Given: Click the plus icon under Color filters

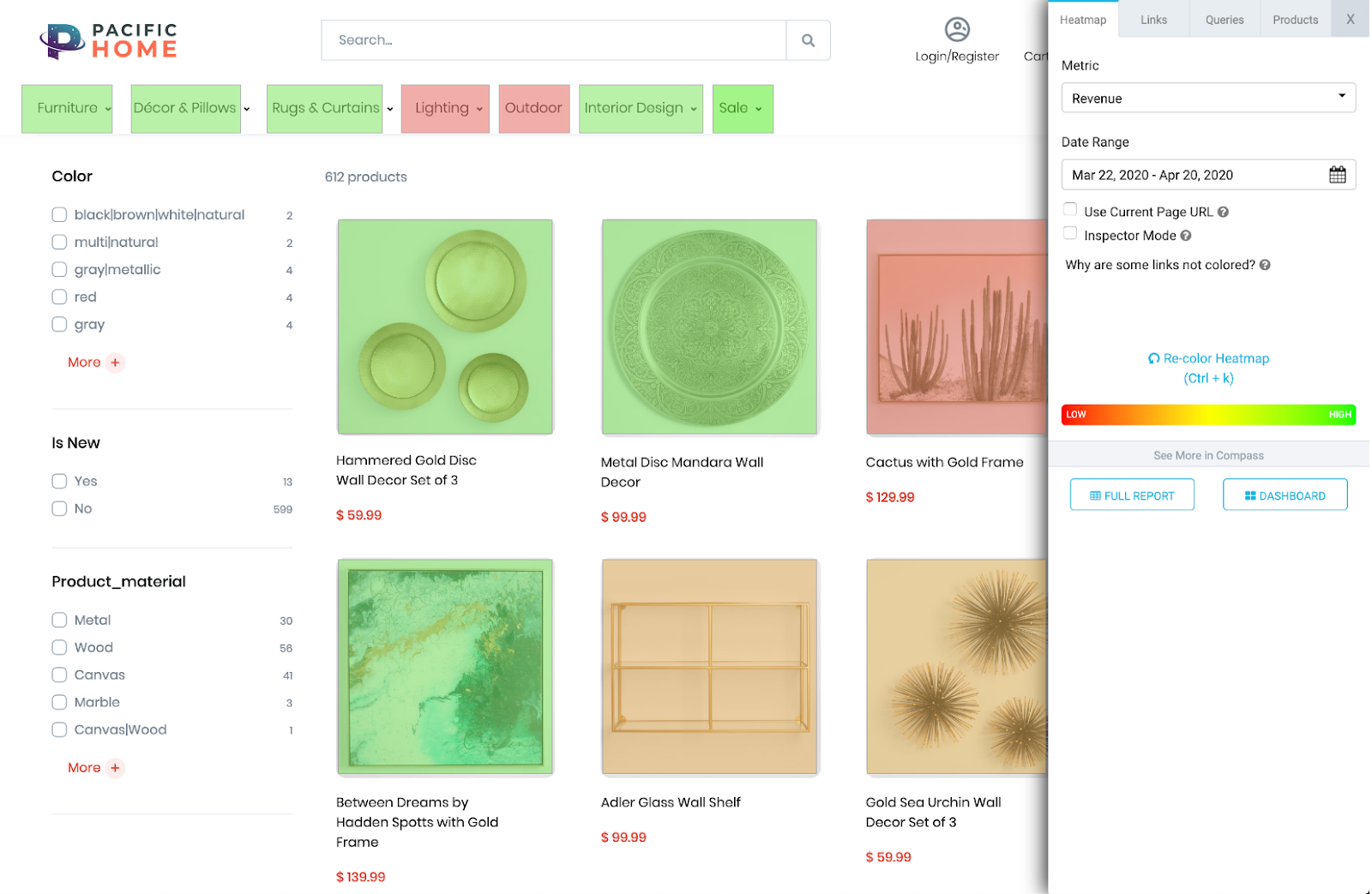Looking at the screenshot, I should click(x=115, y=363).
